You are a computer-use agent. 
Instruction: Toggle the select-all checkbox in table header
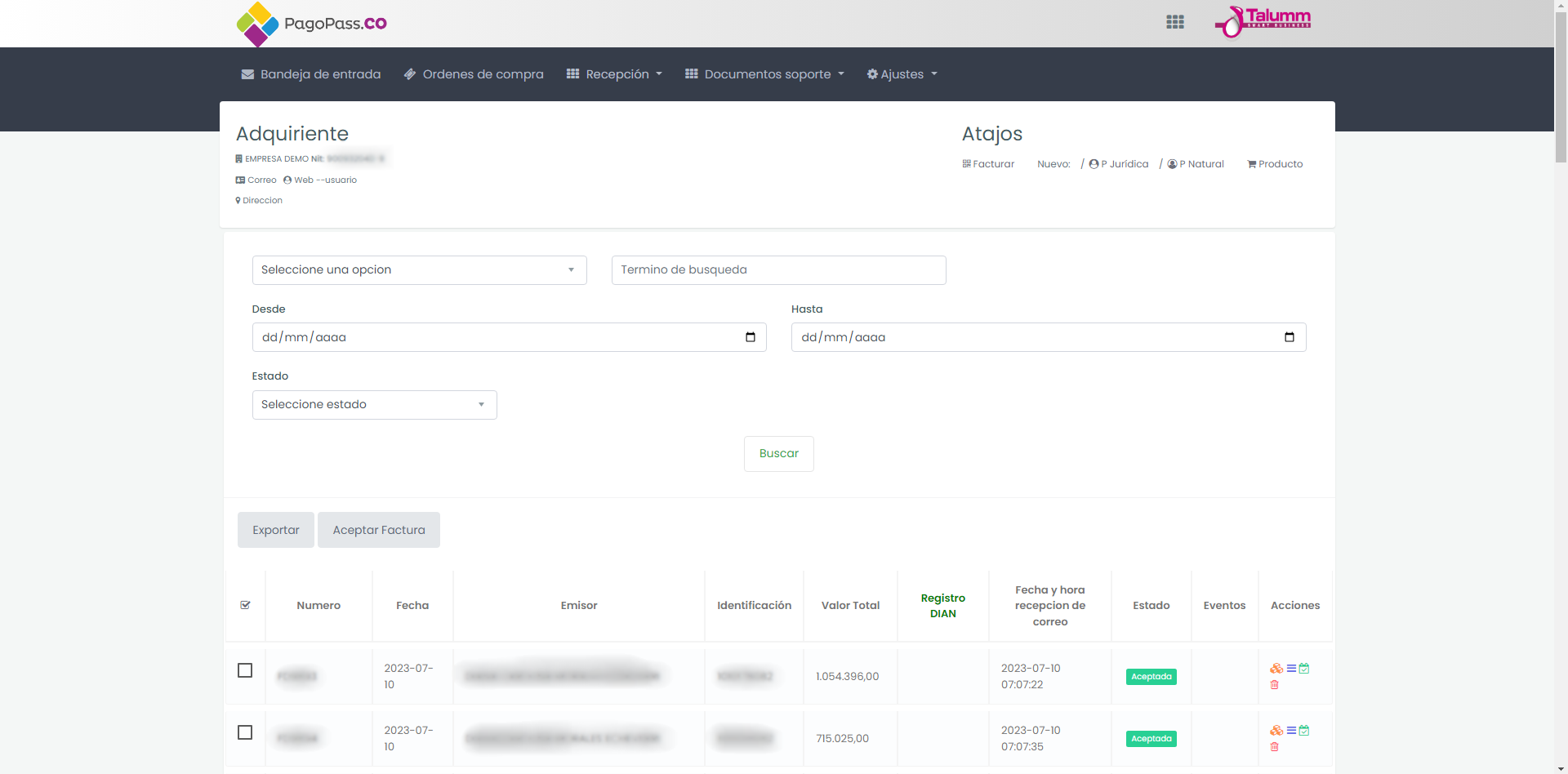tap(245, 605)
